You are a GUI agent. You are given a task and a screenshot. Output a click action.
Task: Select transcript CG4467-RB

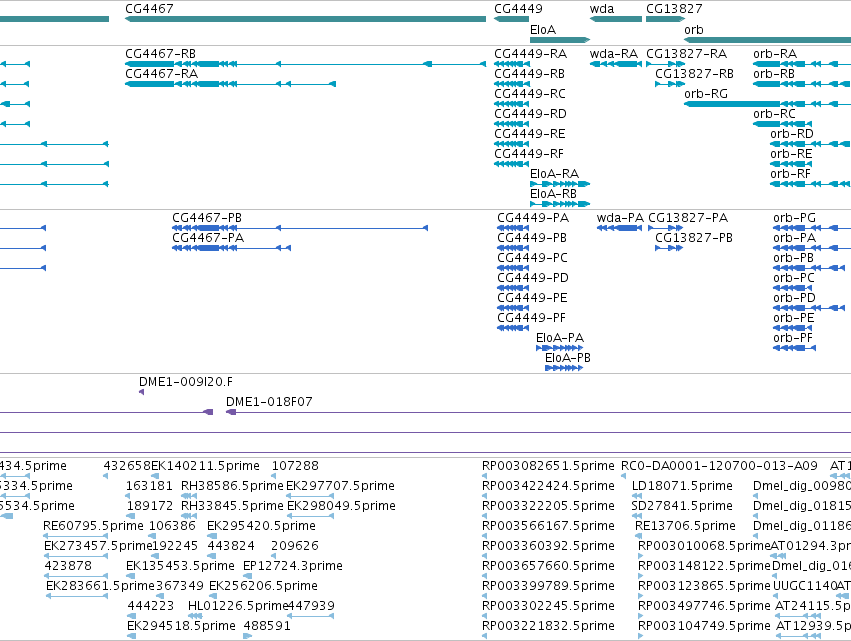306,64
